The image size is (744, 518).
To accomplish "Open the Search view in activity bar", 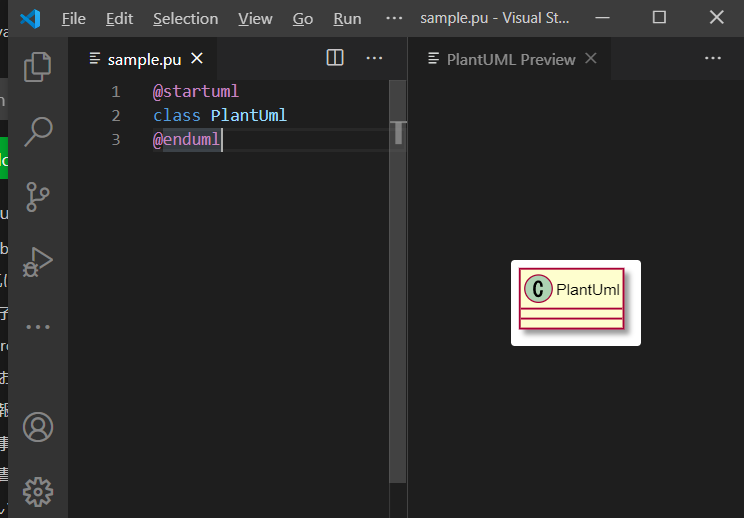I will tap(38, 131).
